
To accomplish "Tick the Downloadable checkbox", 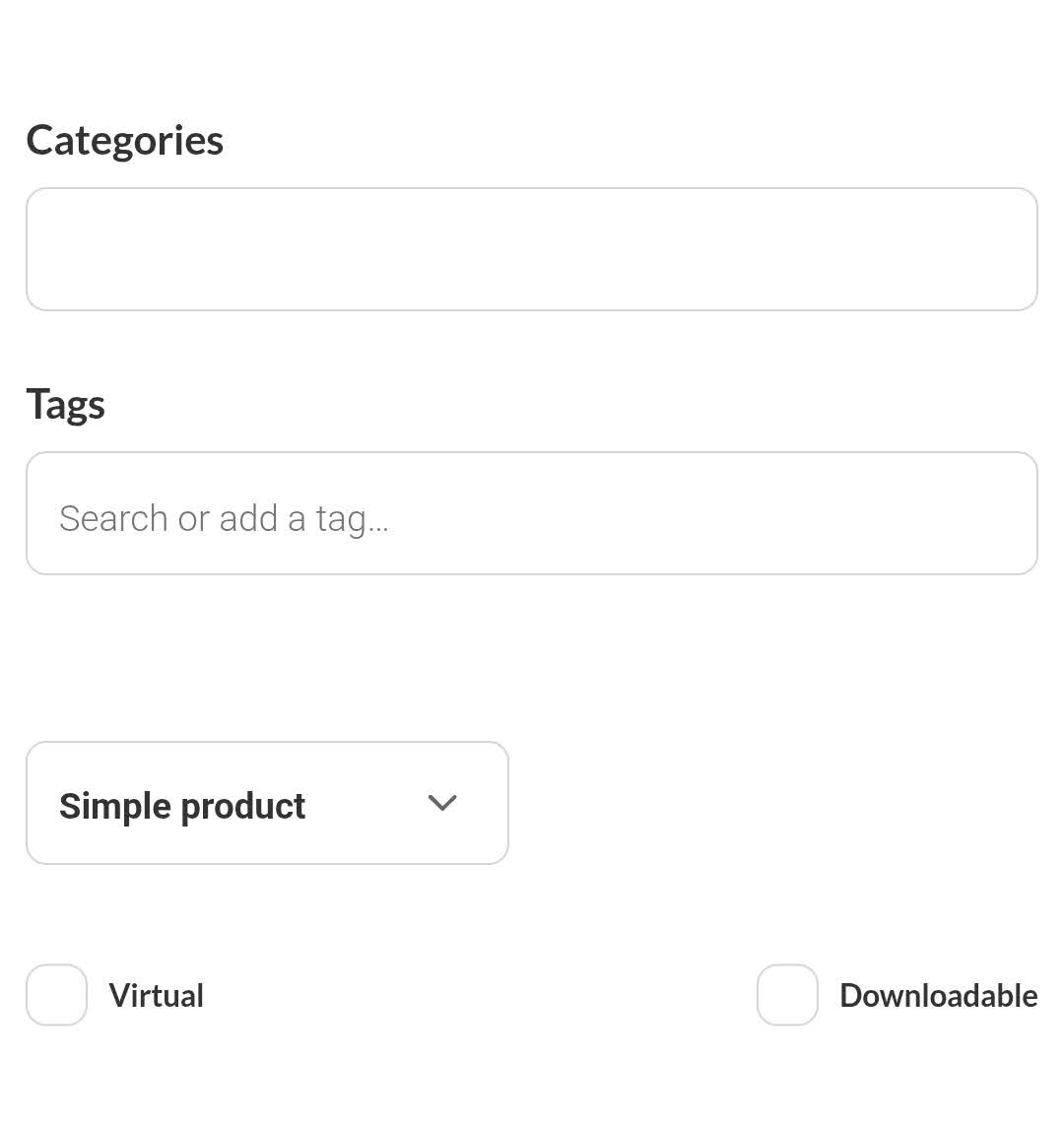I will click(x=787, y=995).
